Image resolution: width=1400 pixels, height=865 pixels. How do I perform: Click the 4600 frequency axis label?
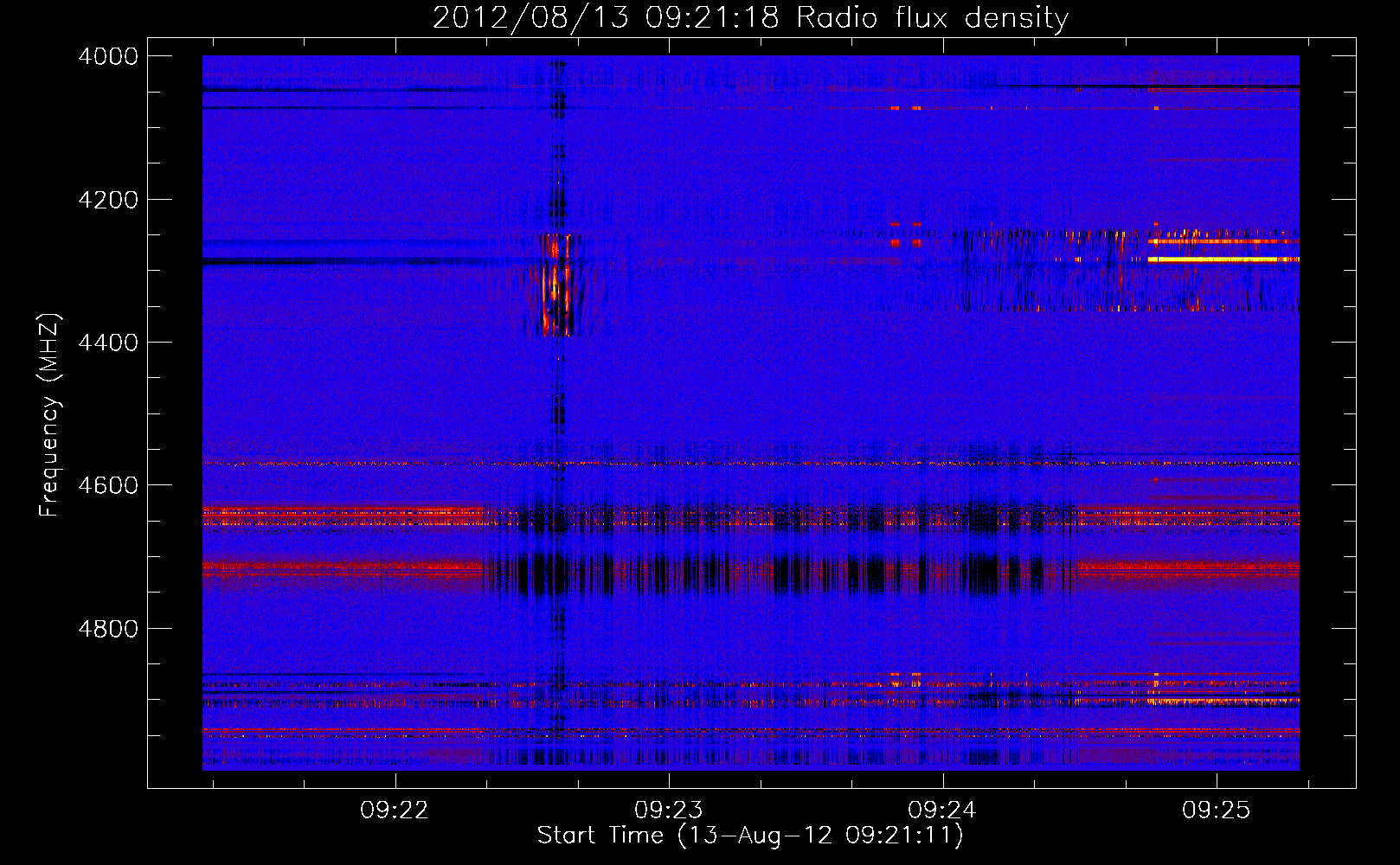[107, 485]
